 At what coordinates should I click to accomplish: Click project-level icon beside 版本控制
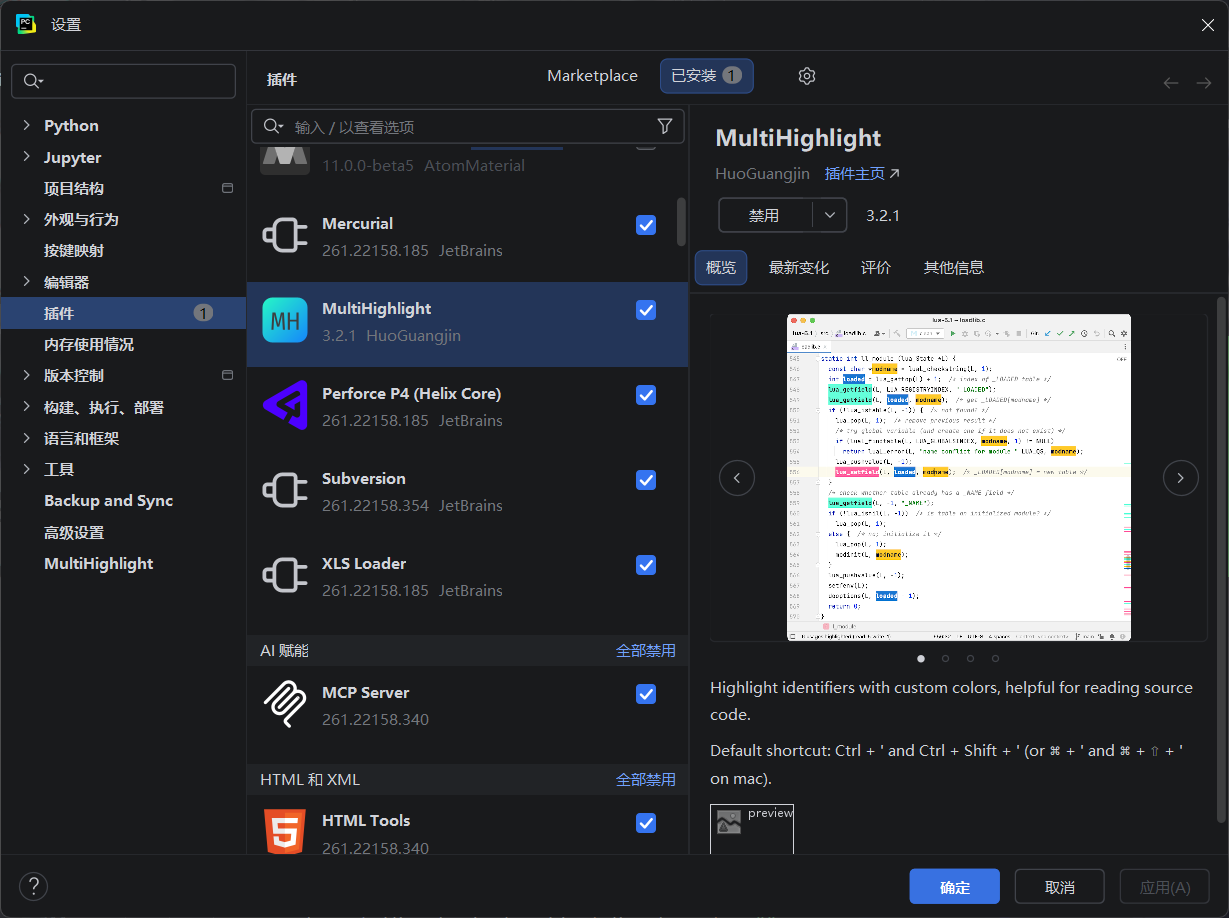[227, 375]
